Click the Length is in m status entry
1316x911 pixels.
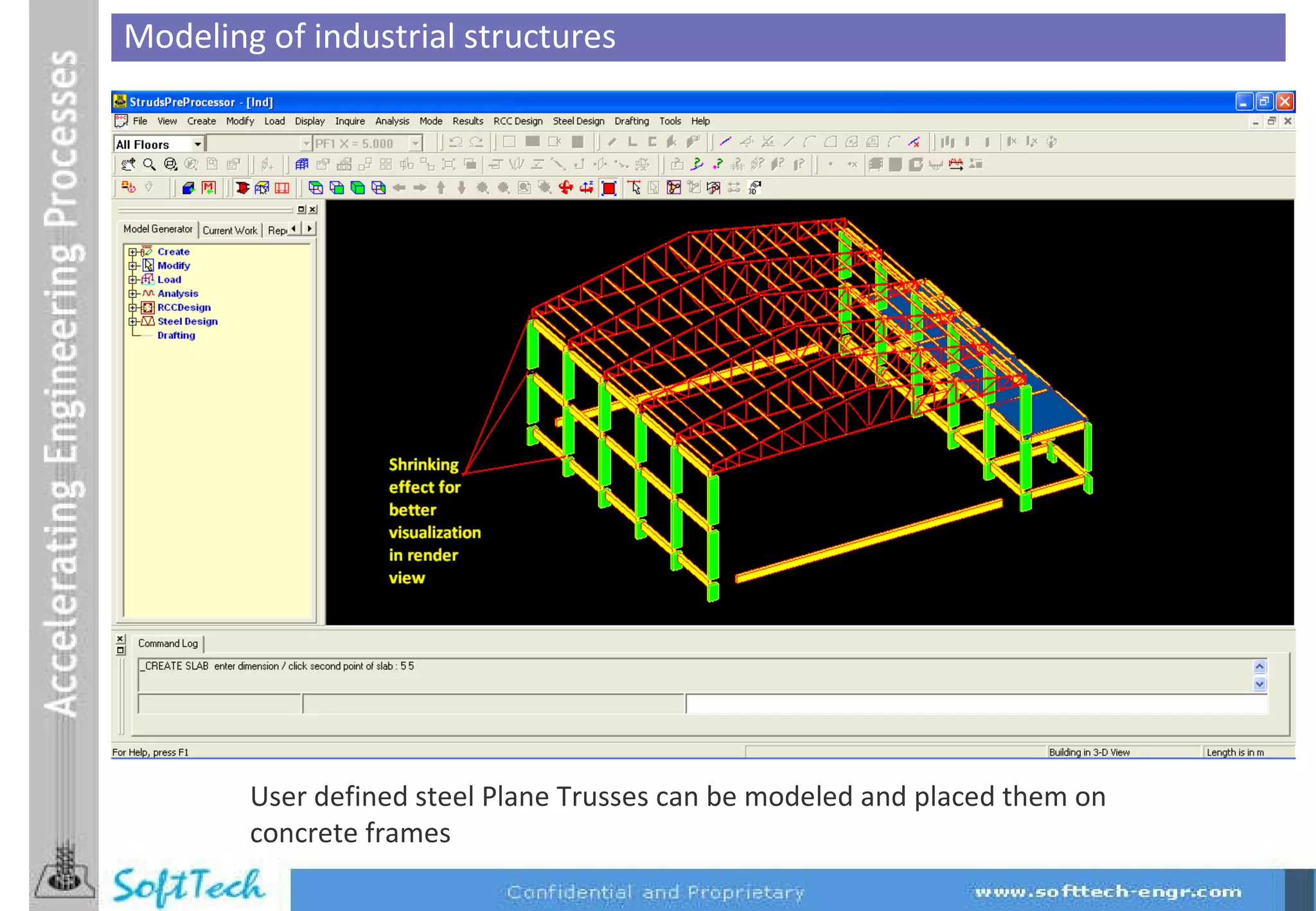coord(1235,752)
